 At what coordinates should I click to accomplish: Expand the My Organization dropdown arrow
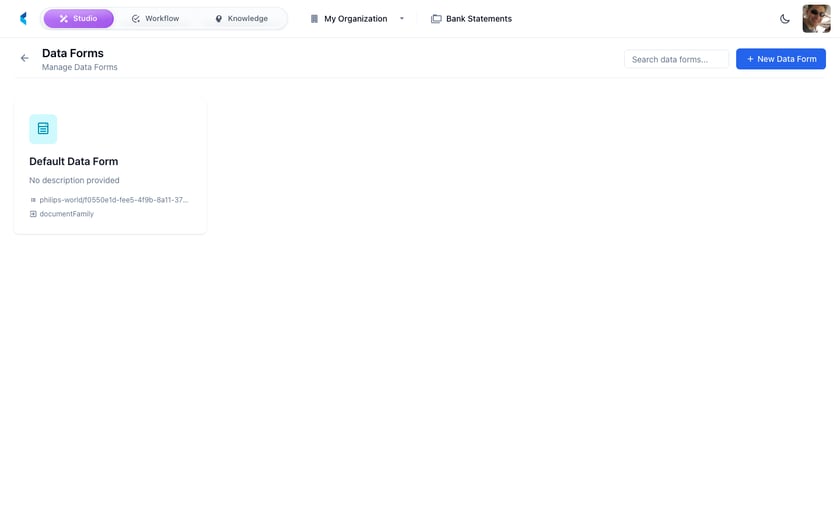point(402,19)
